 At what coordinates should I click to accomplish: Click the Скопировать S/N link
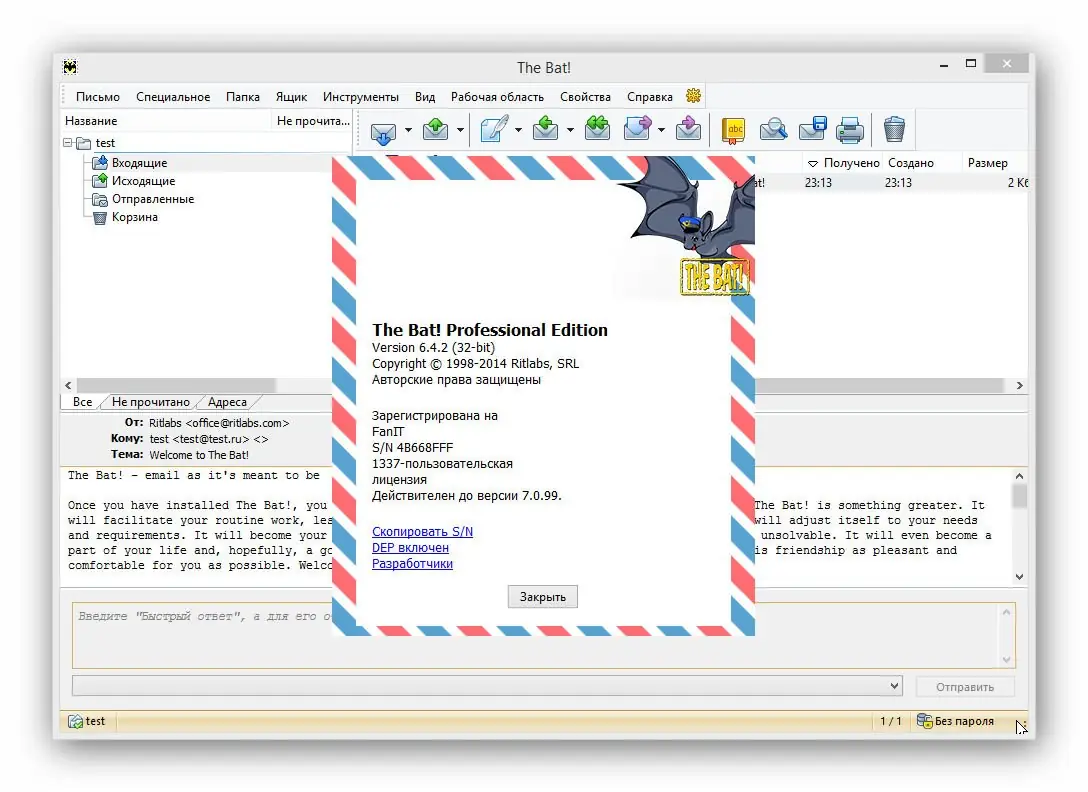(423, 532)
